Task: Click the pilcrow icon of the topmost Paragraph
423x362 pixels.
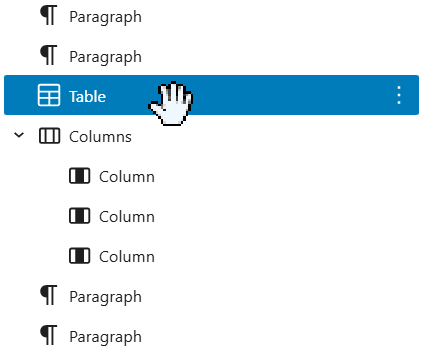Action: [49, 15]
